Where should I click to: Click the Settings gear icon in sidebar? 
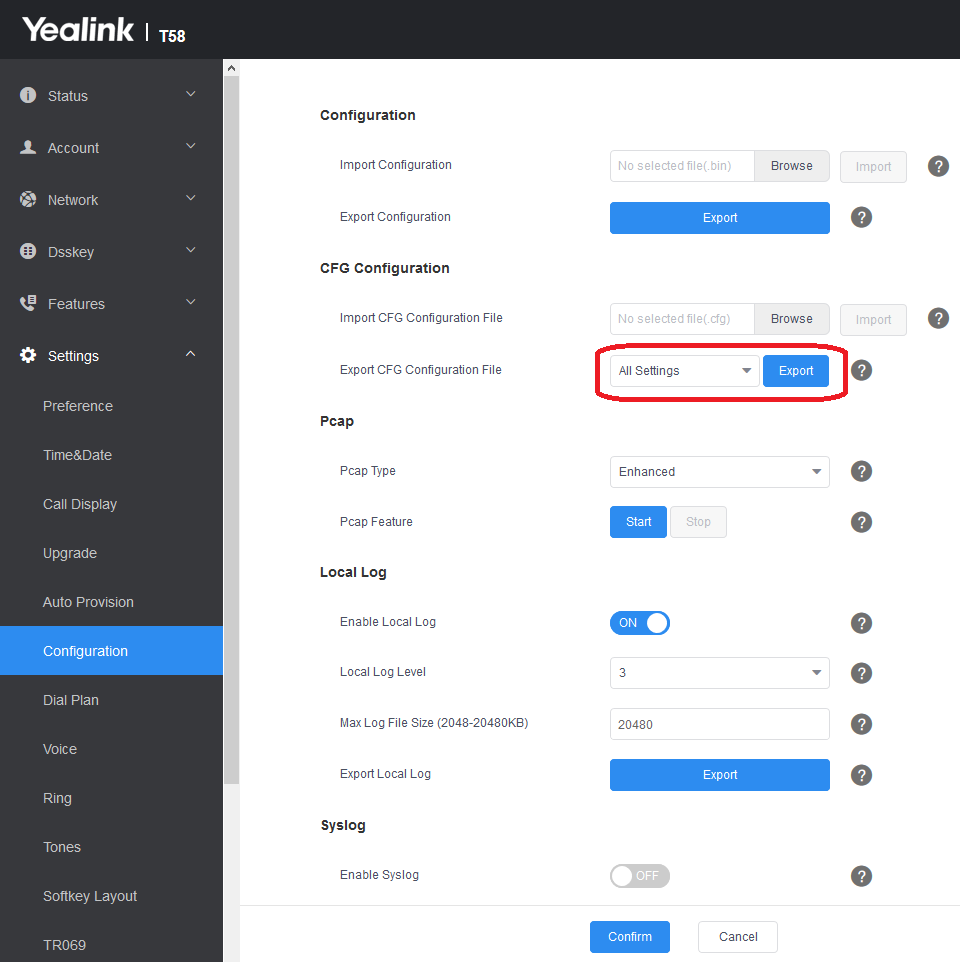coord(28,356)
